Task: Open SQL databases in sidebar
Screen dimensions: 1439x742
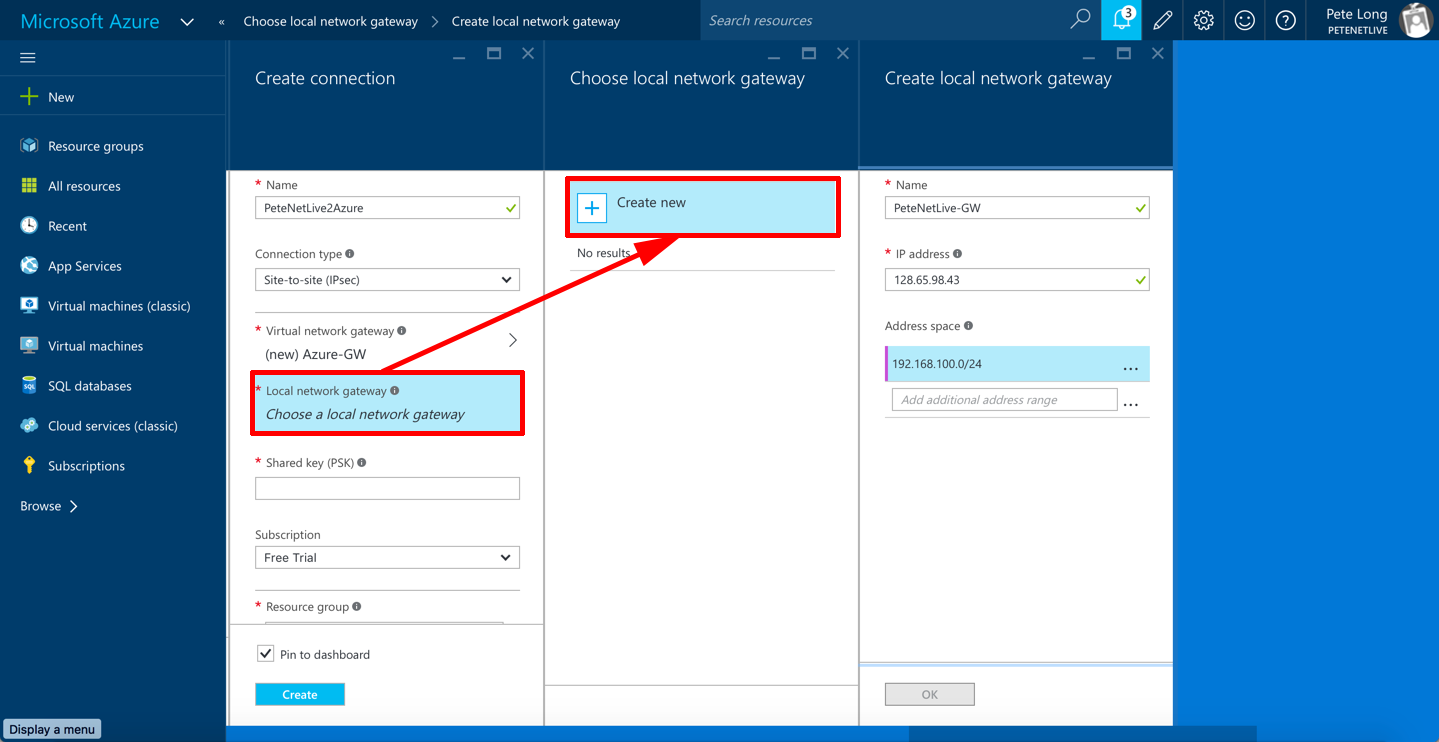Action: point(90,386)
